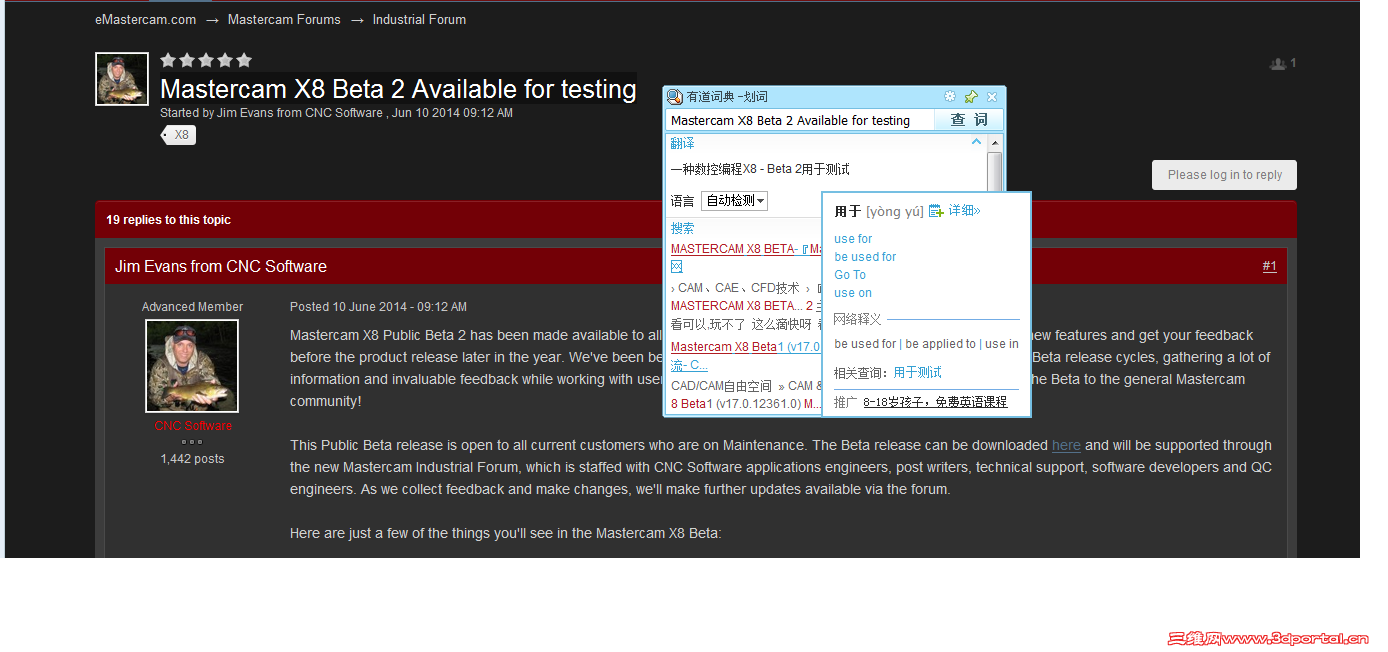Click the 搜索 section heading
The image size is (1388, 652).
click(682, 229)
